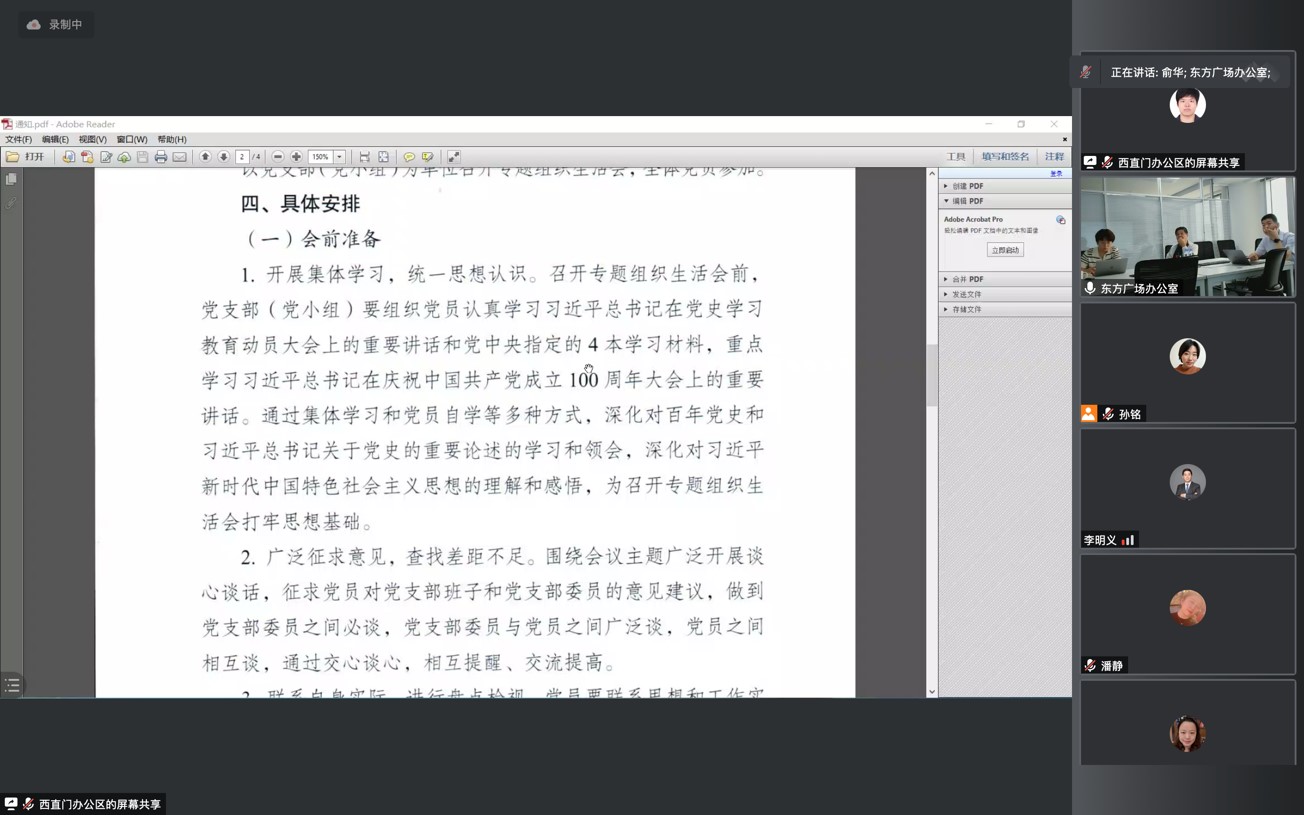Click the page number field showing 2
Image resolution: width=1304 pixels, height=815 pixels.
(242, 157)
